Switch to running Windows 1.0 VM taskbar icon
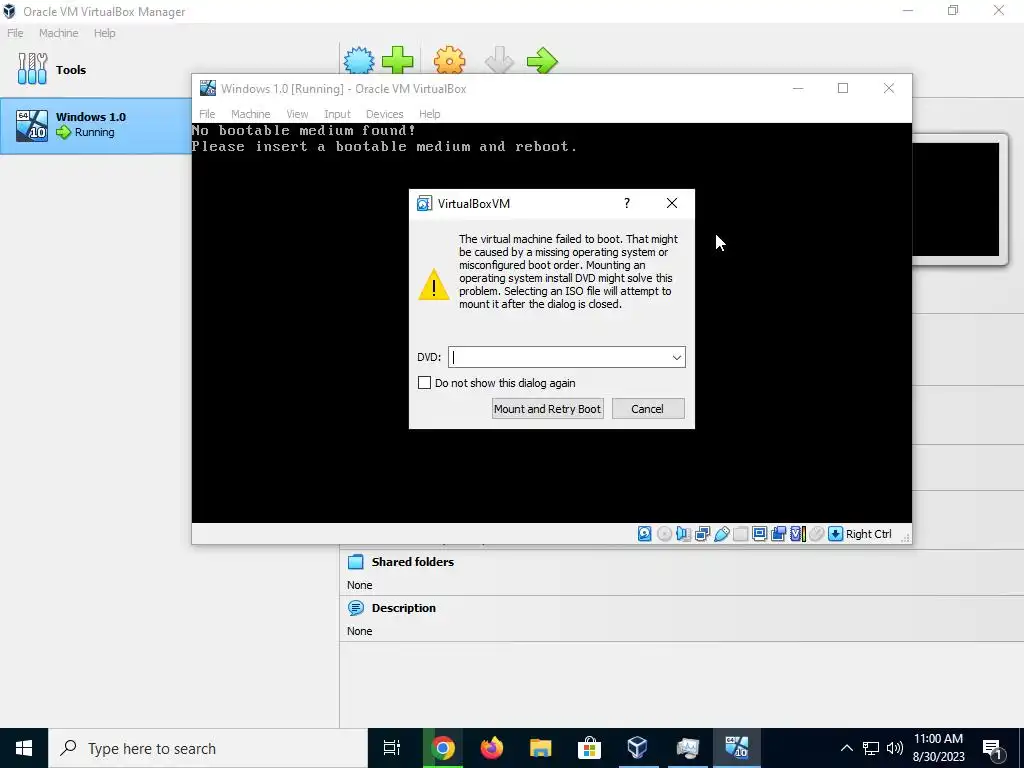The height and width of the screenshot is (768, 1024). click(x=737, y=748)
